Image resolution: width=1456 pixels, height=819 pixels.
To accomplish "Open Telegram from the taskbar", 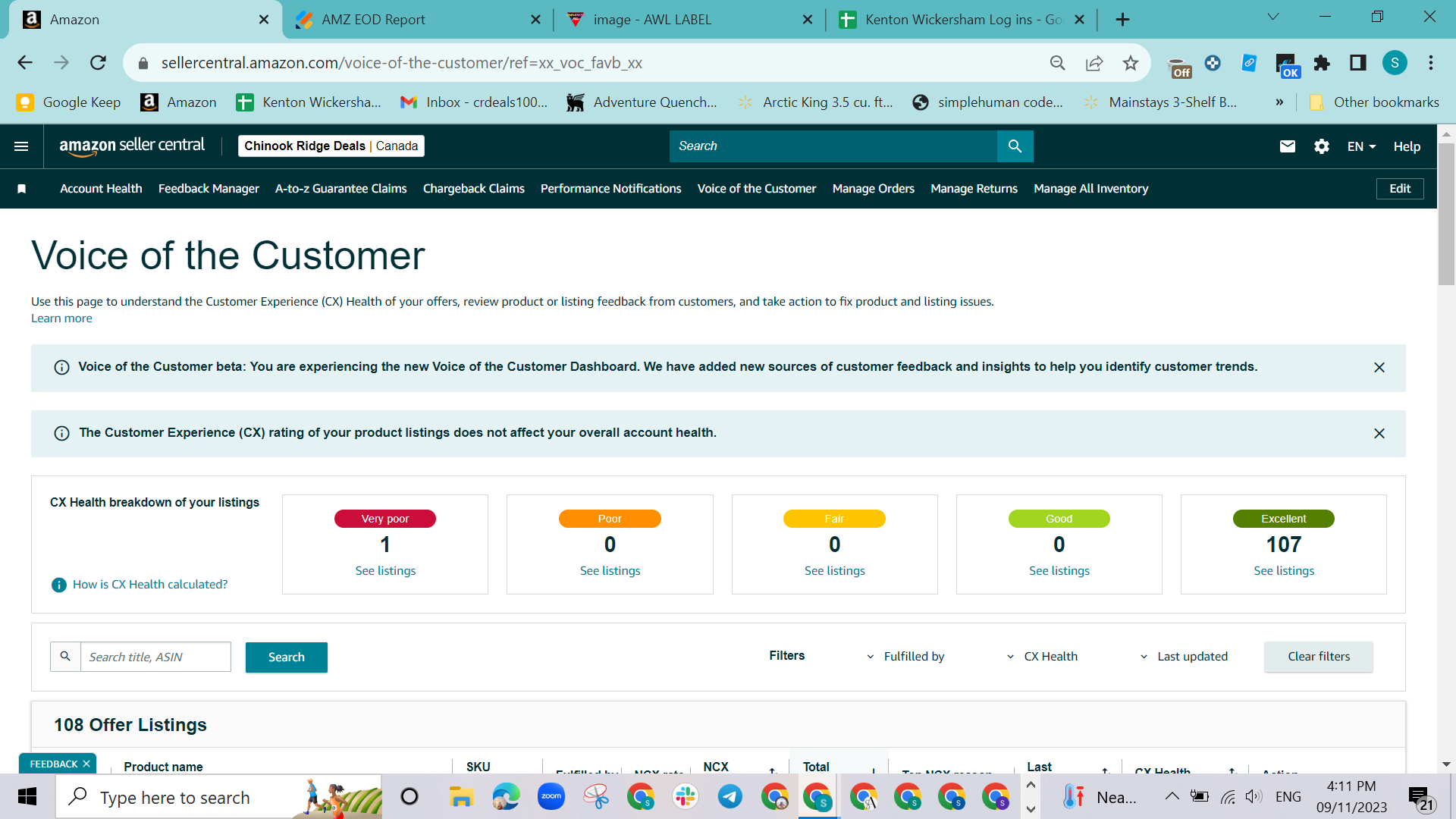I will [x=730, y=797].
